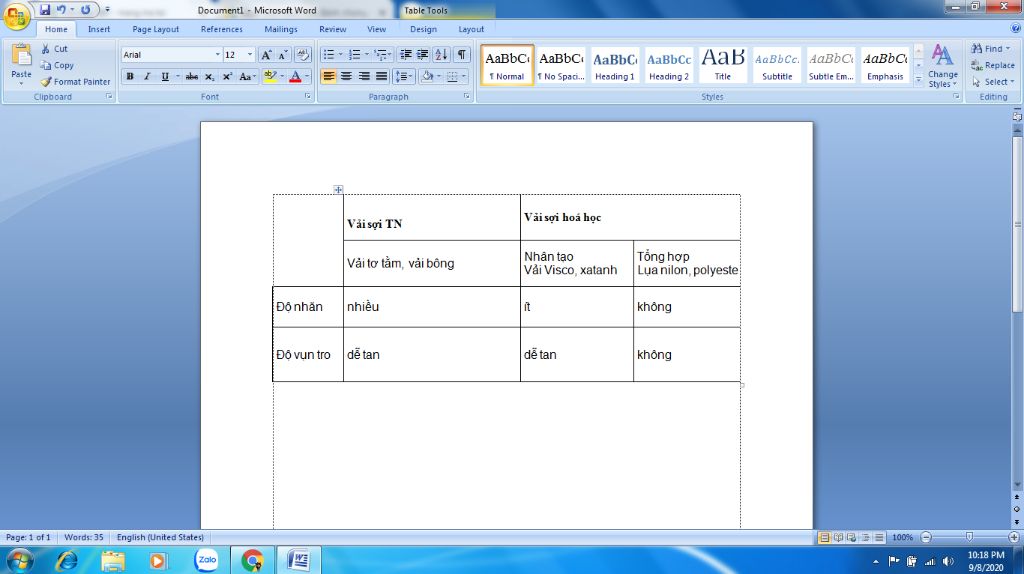This screenshot has height=574, width=1024.
Task: Toggle superscript formatting
Action: pos(227,76)
